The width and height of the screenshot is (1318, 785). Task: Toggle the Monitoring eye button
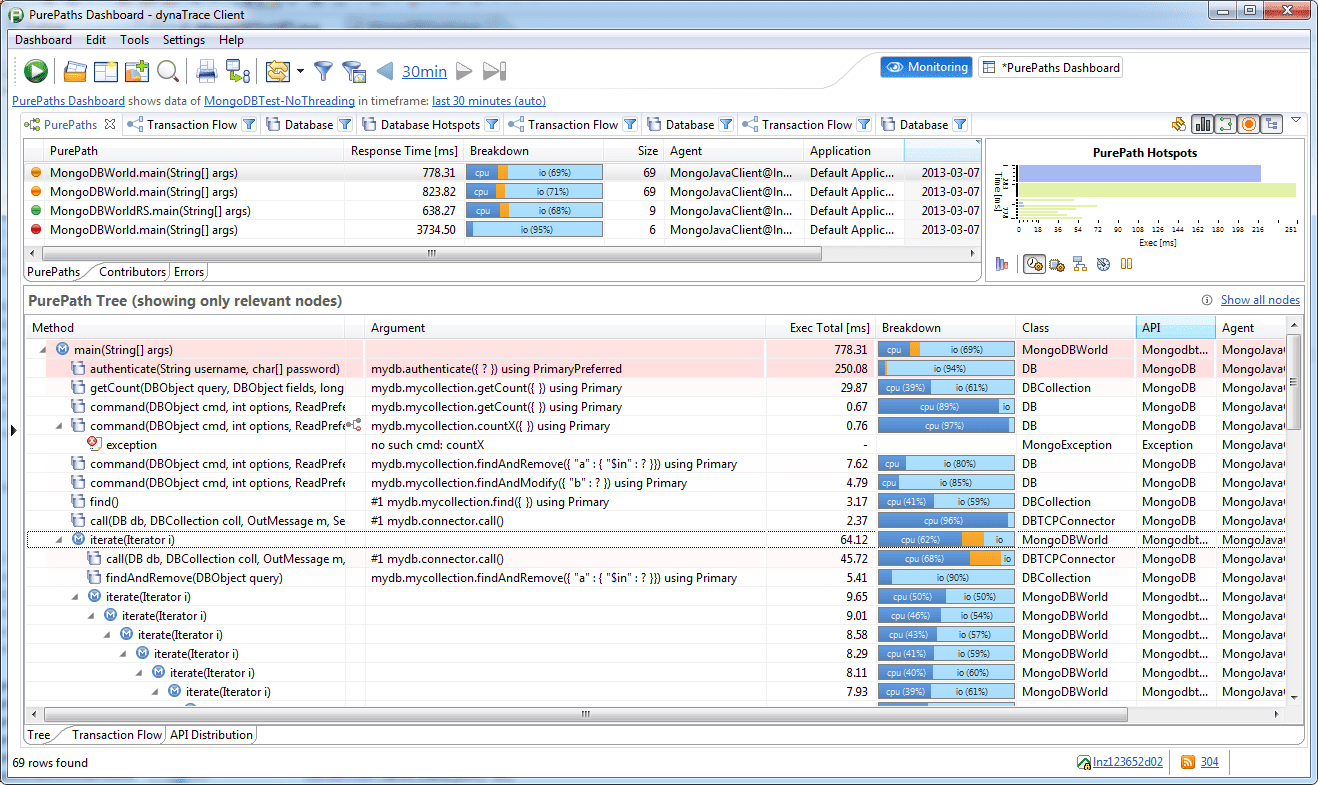[x=926, y=67]
